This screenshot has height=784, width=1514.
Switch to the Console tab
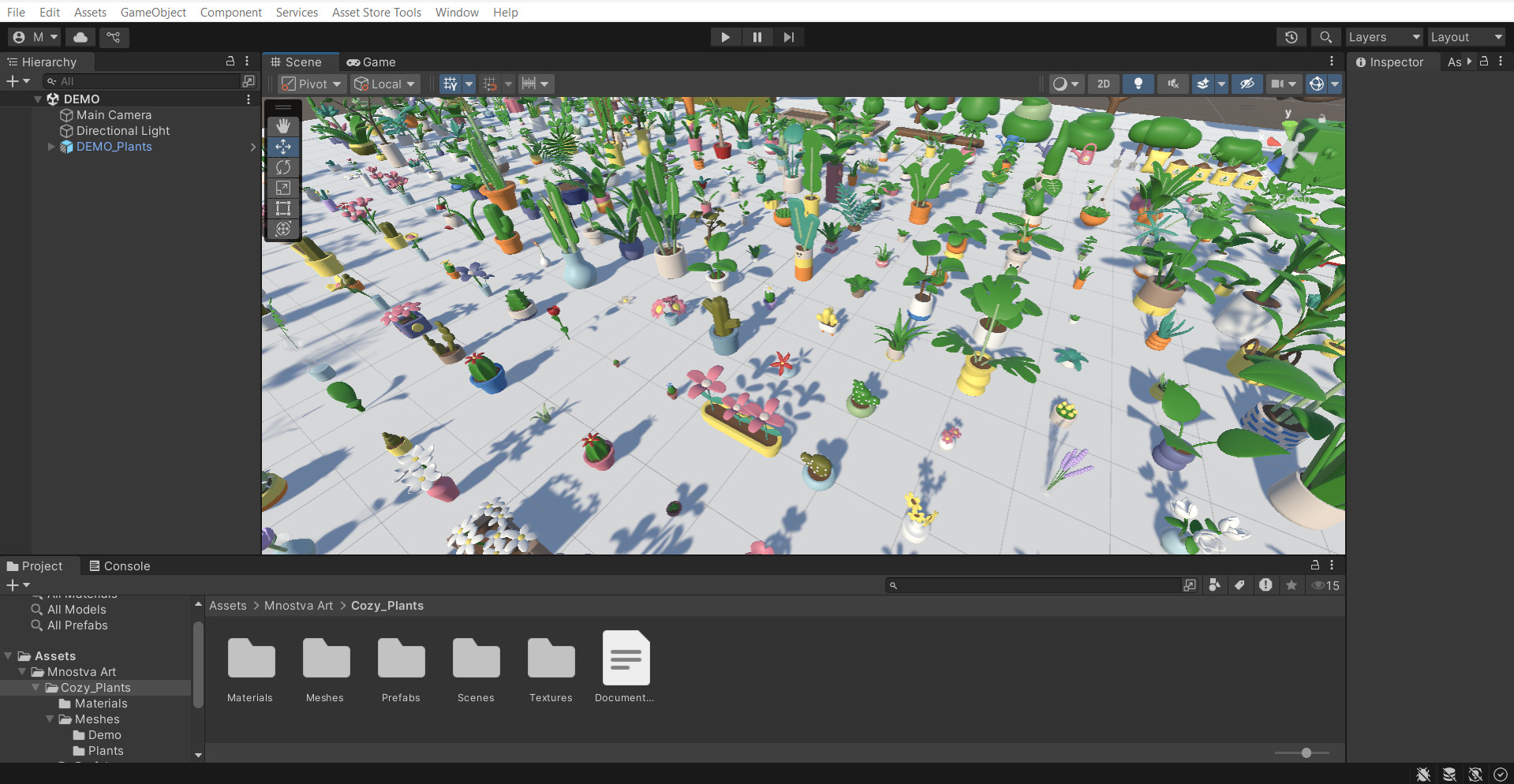pos(119,566)
